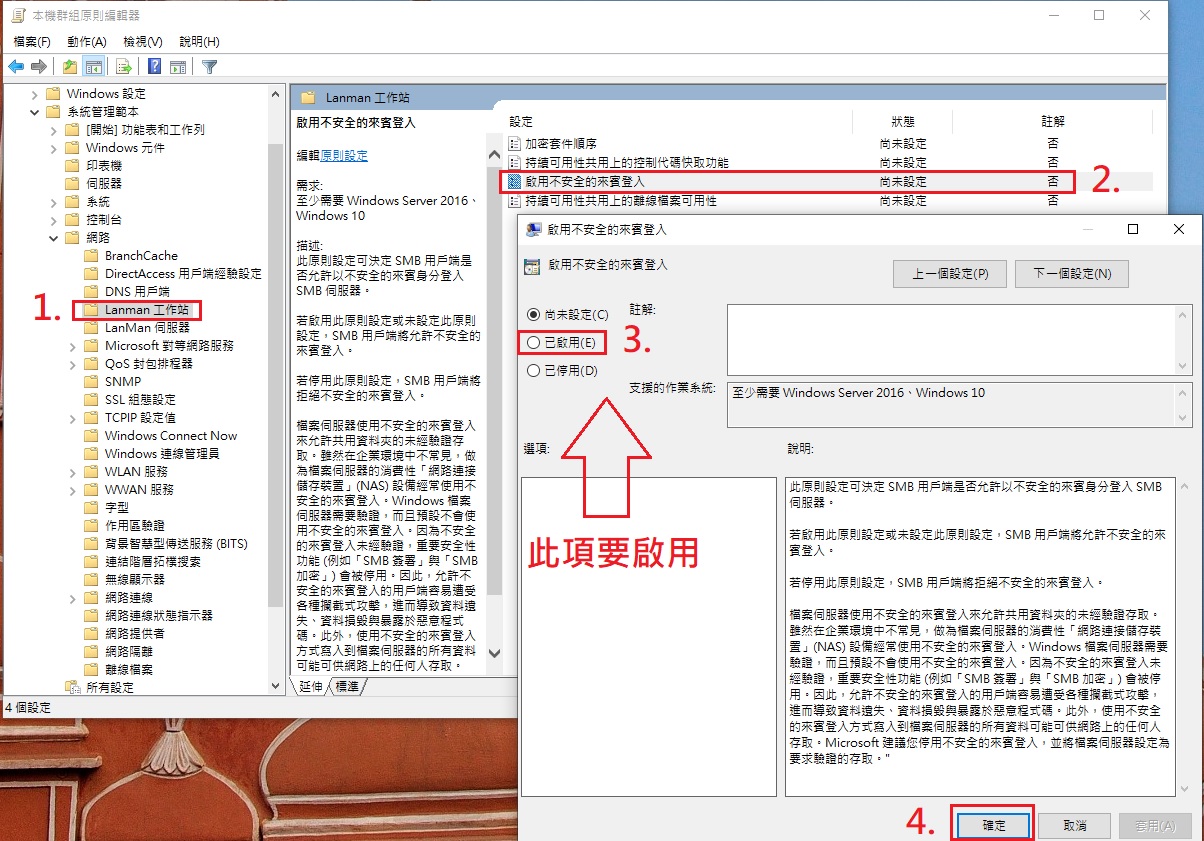Open the 說明(H) menu

(199, 41)
